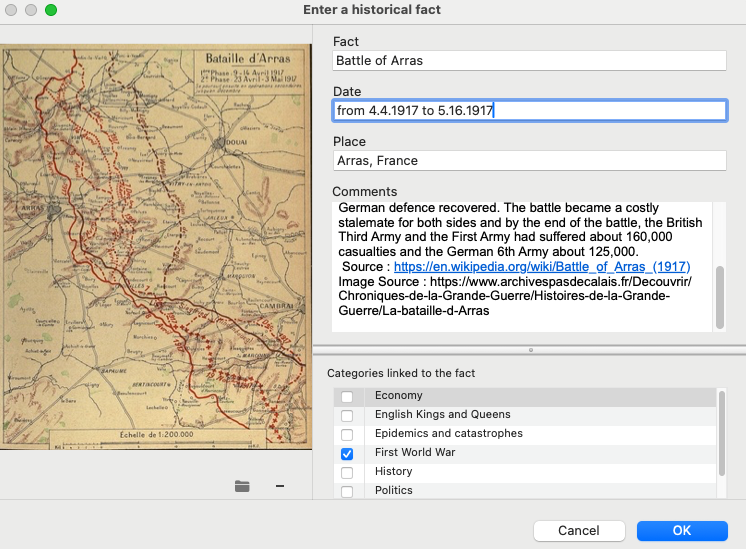Screen dimensions: 746x549
Task: Toggle the Politics category checkbox
Action: pyautogui.click(x=347, y=491)
